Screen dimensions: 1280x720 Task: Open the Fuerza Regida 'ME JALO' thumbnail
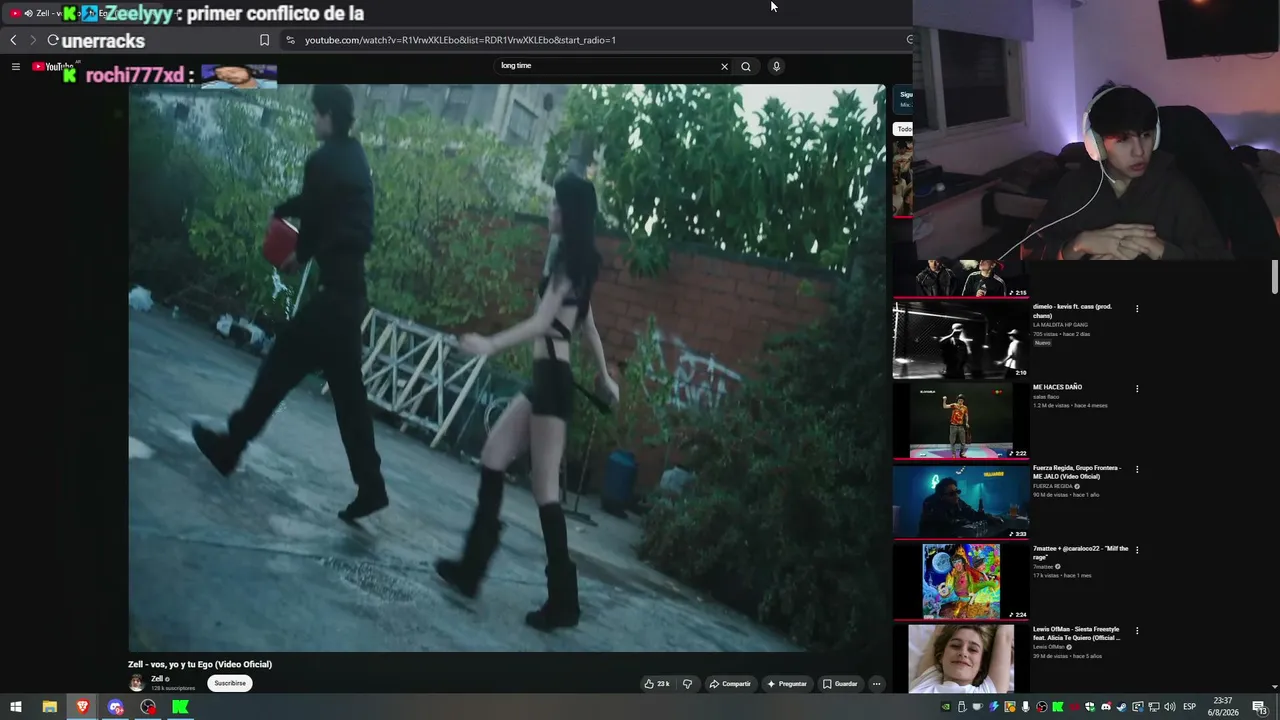coord(961,502)
